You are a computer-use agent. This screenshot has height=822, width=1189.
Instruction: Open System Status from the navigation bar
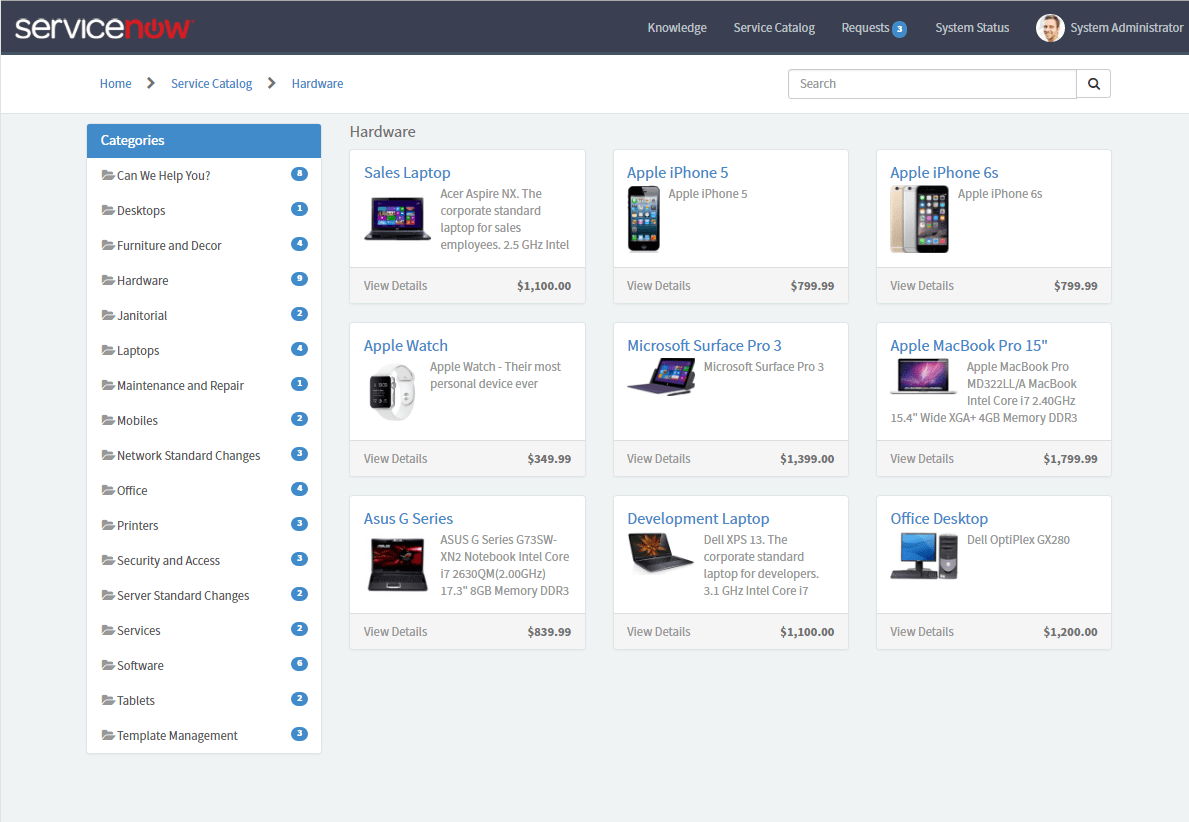[972, 27]
